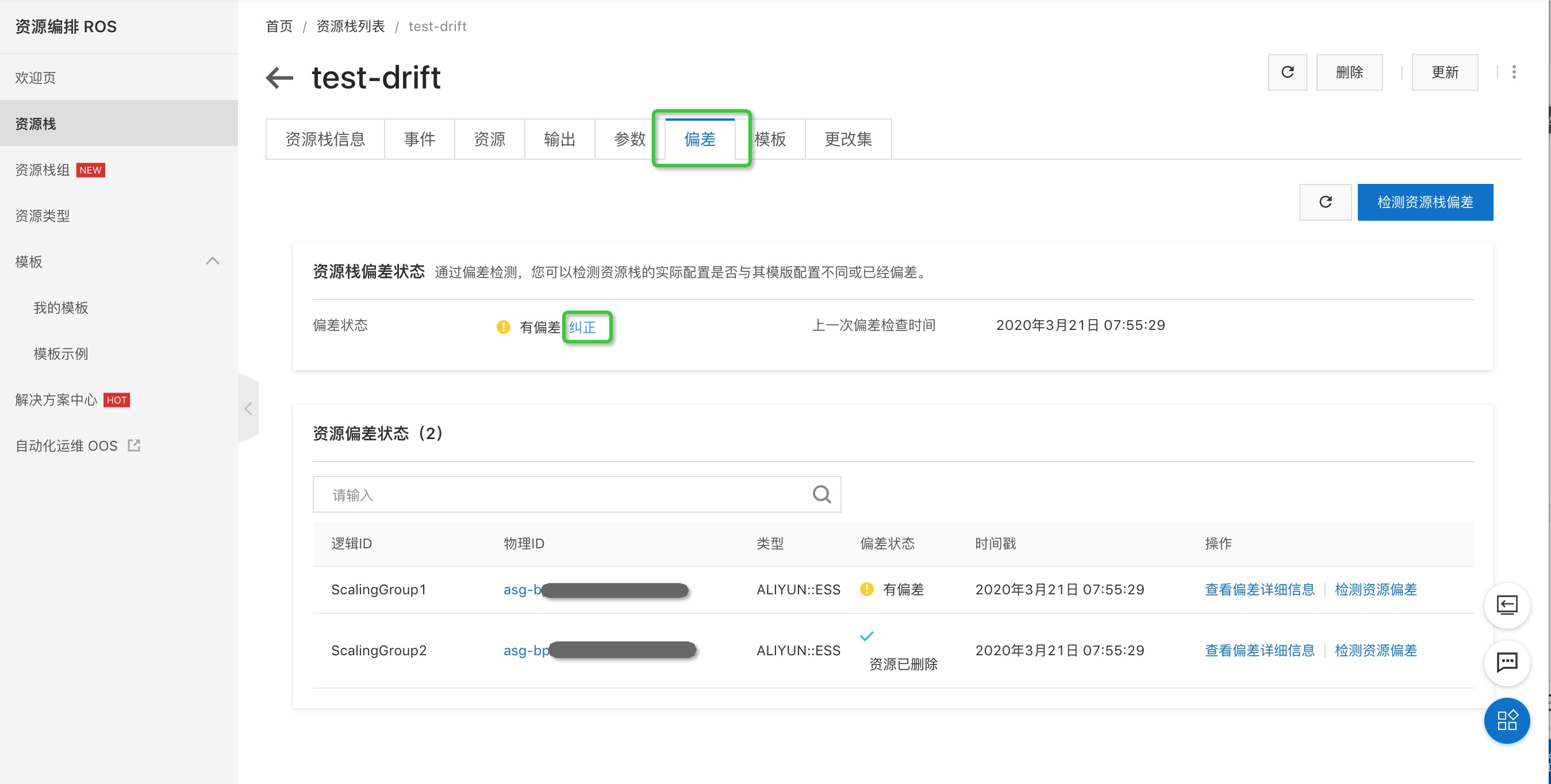This screenshot has height=784, width=1551.
Task: Open 查看偏差详细信息 for ScalingGroup1
Action: (x=1260, y=589)
